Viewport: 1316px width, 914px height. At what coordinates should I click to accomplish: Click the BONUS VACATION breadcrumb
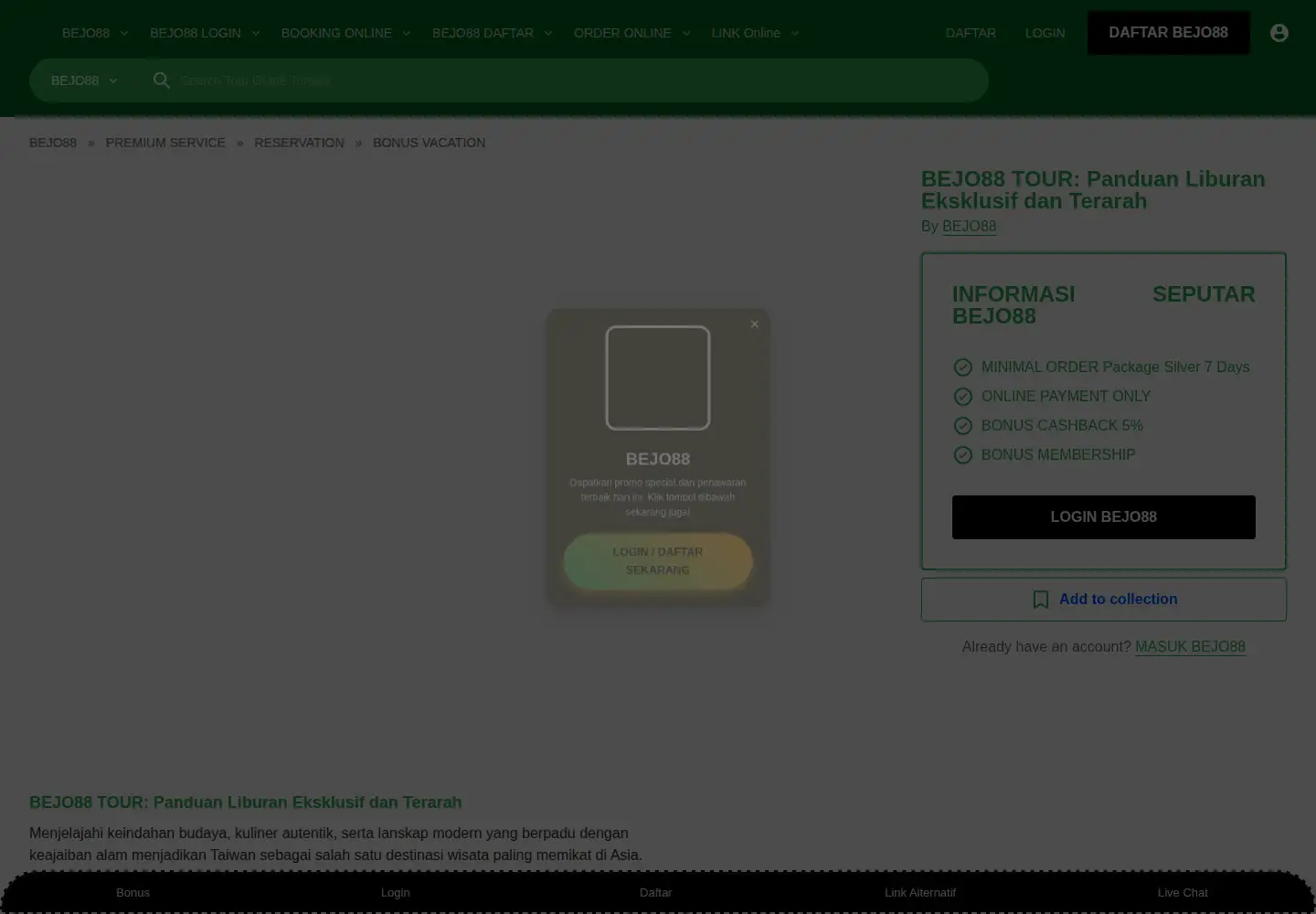429,143
